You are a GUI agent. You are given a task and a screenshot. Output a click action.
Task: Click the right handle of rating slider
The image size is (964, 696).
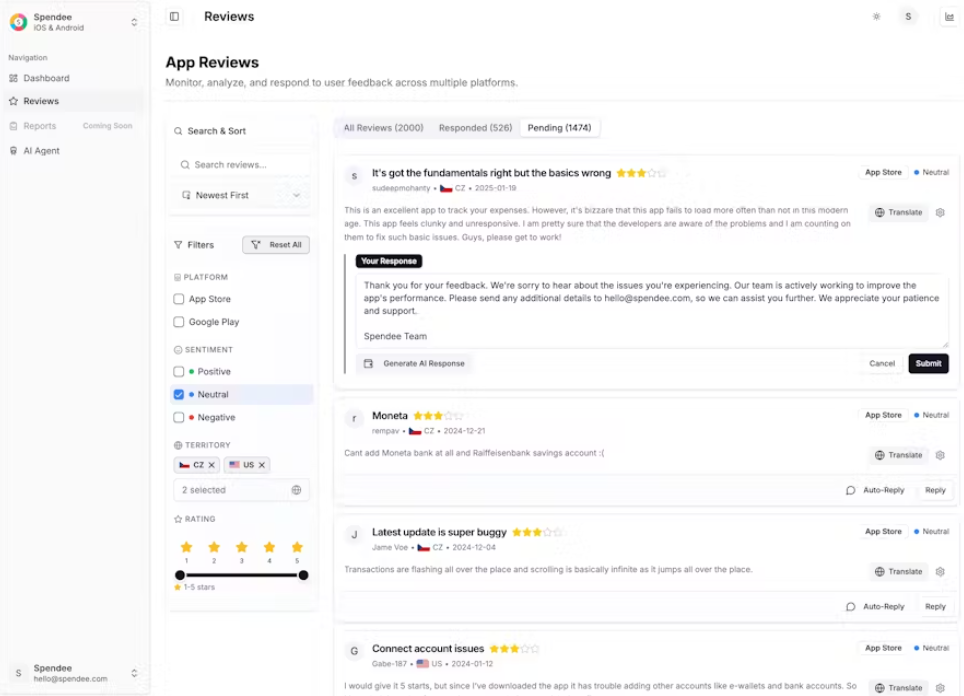pyautogui.click(x=303, y=575)
